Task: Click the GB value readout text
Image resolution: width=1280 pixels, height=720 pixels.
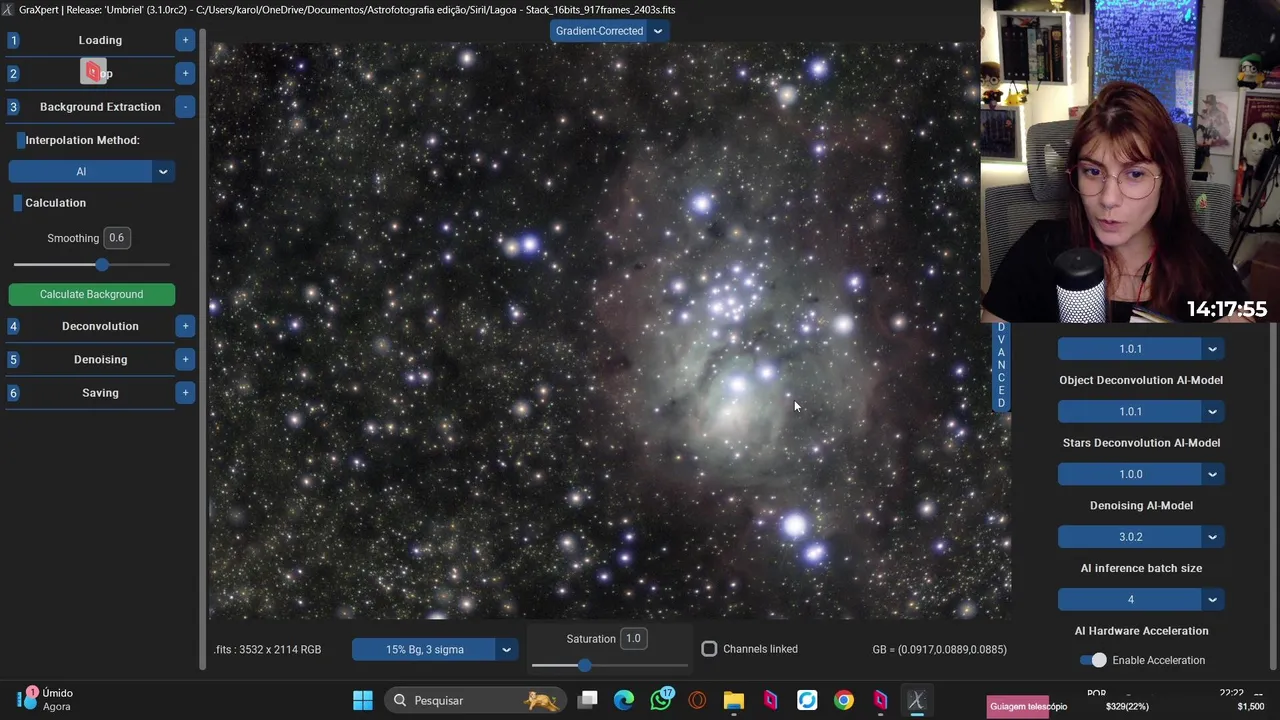Action: tap(939, 650)
